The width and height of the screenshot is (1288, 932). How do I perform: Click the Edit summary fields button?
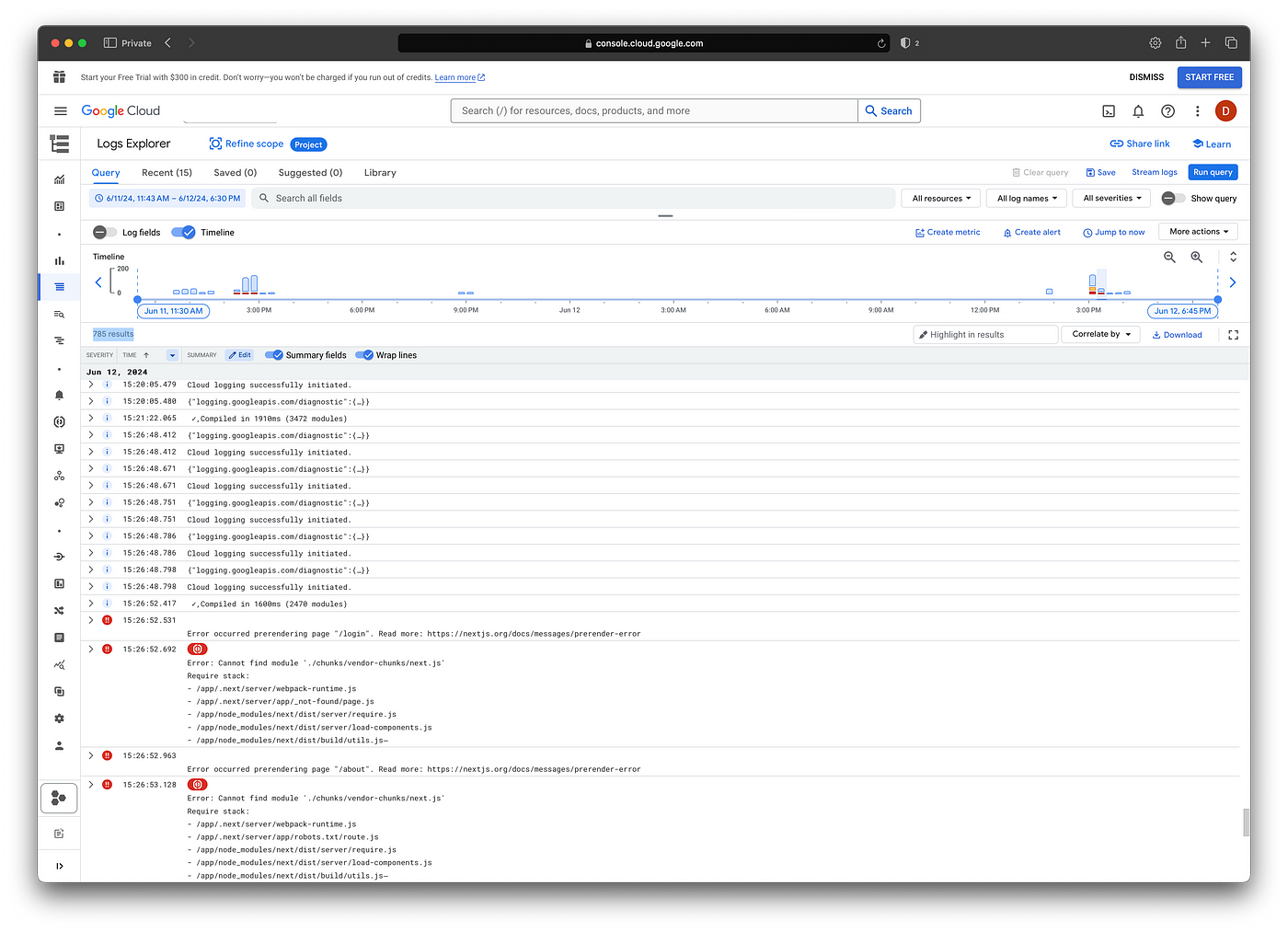pos(240,355)
